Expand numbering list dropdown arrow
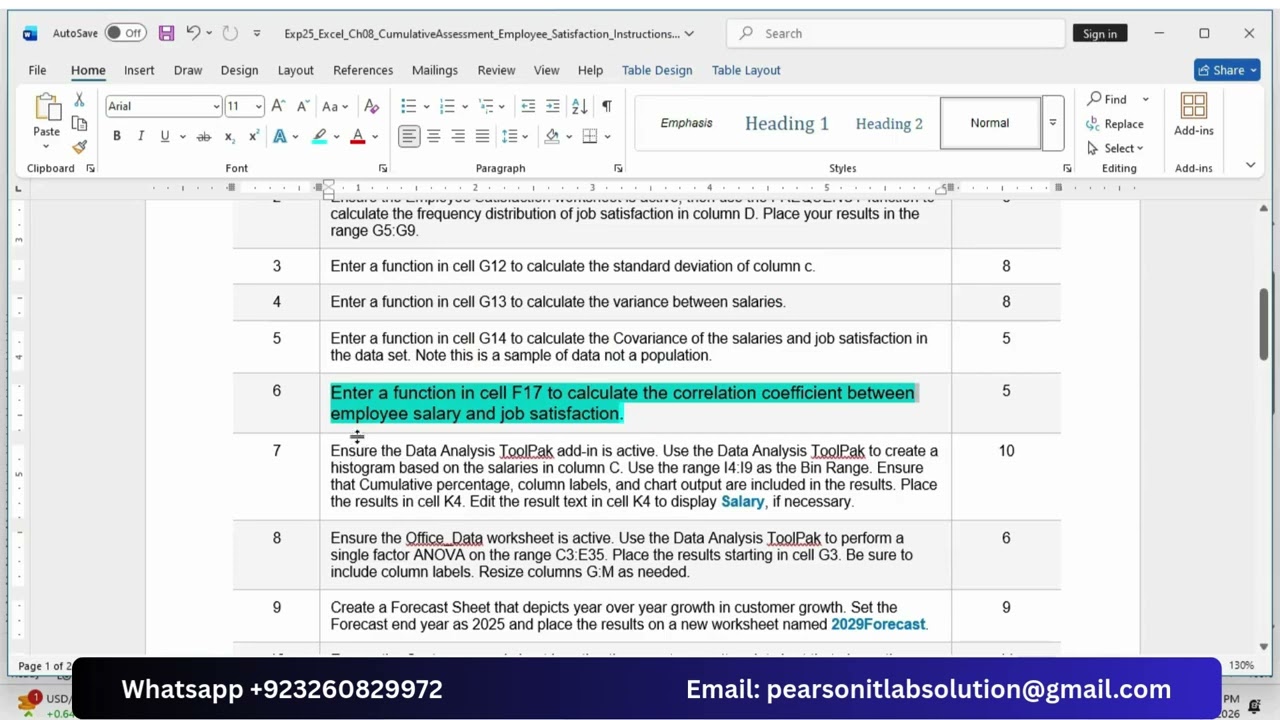Screen dimensions: 1280x720 pos(464,106)
